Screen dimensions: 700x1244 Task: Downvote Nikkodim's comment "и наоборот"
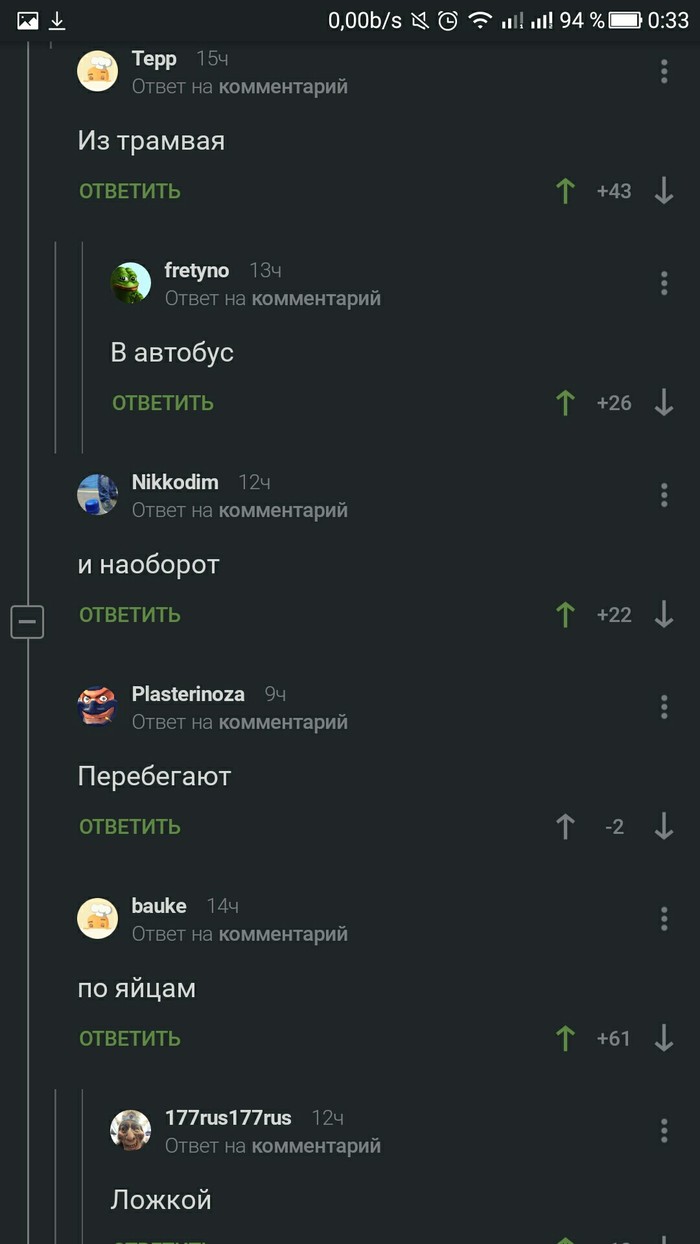664,615
